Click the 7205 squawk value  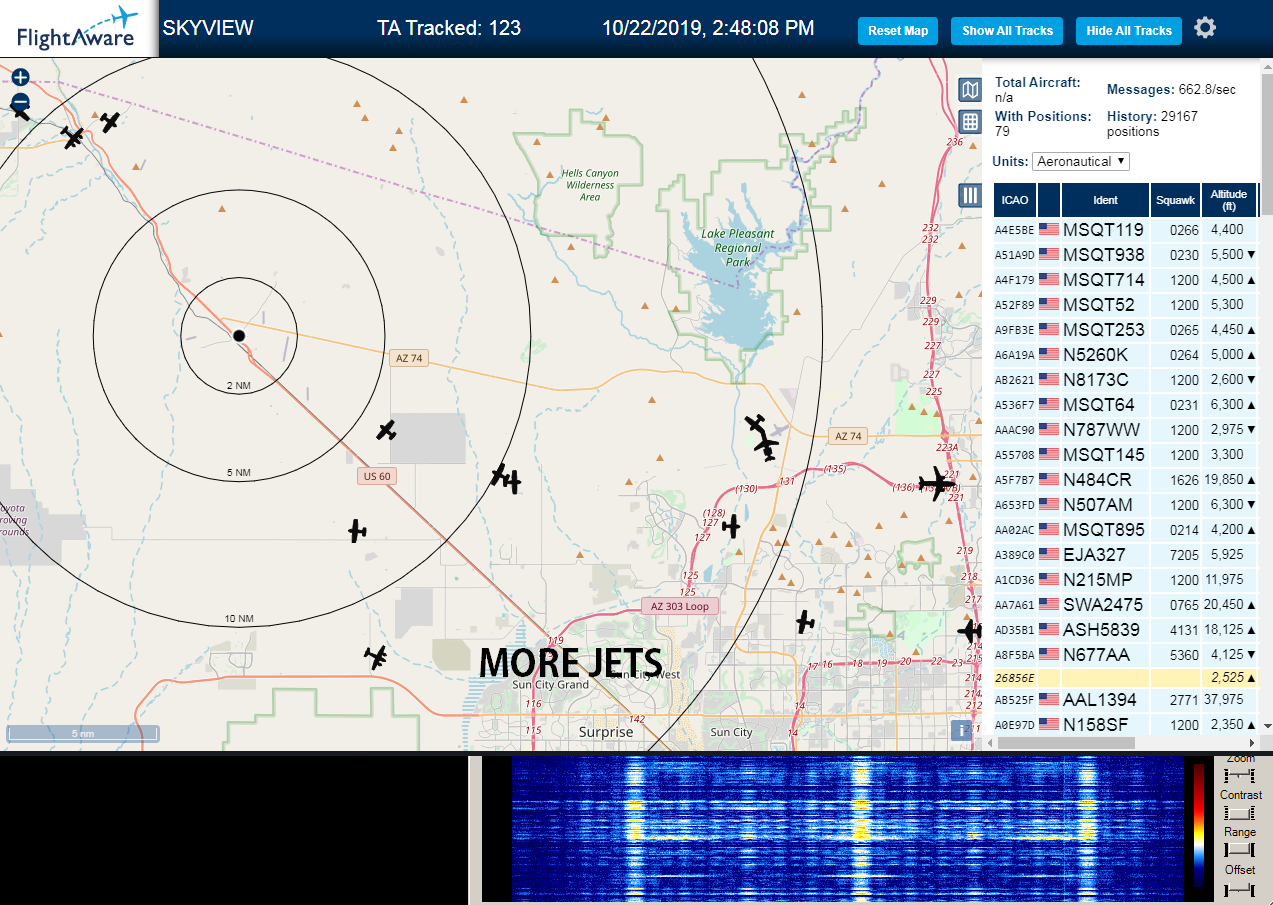pos(1184,554)
